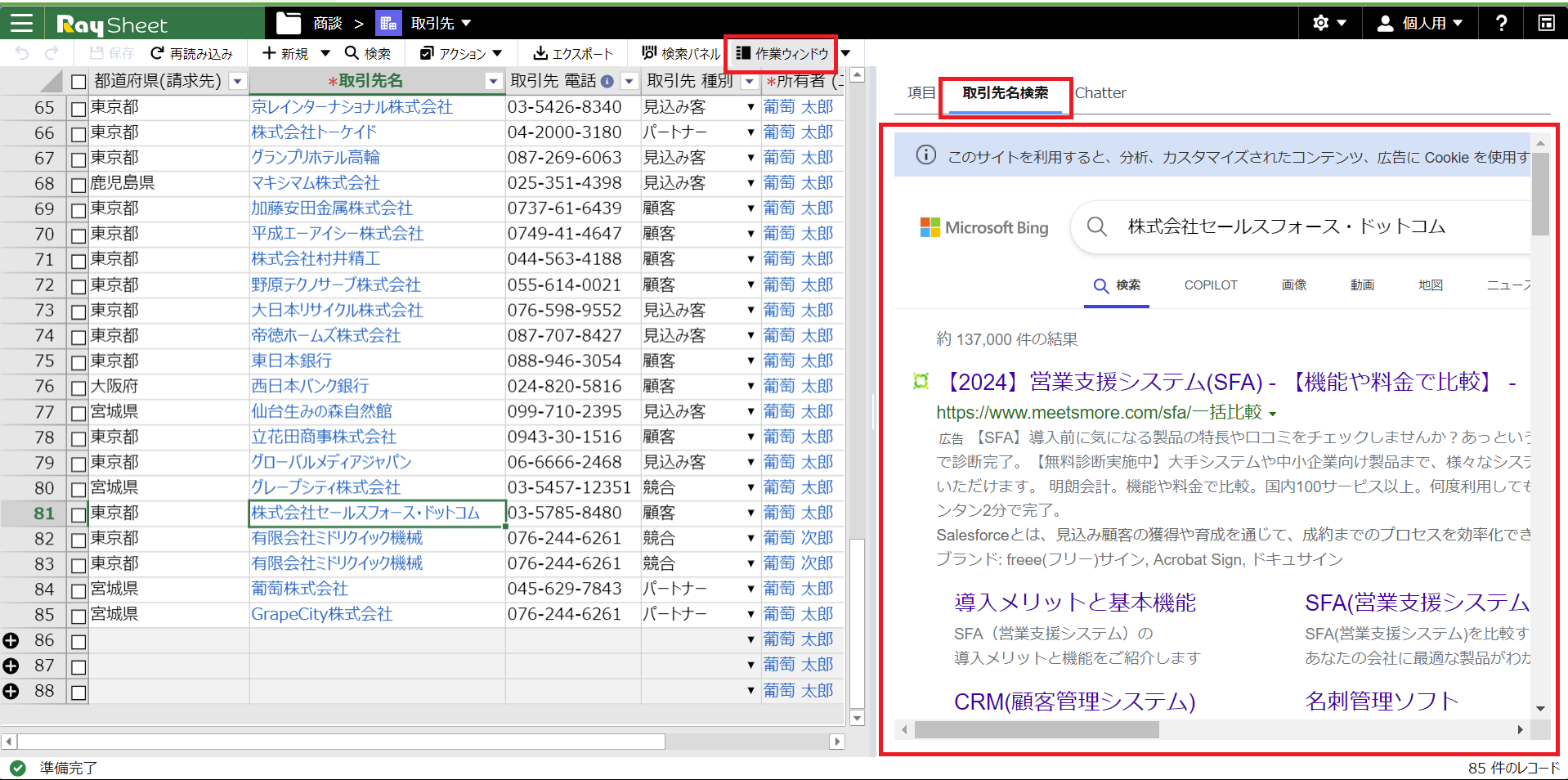Open the 個人用 user menu
The width and height of the screenshot is (1568, 780).
pyautogui.click(x=1419, y=23)
